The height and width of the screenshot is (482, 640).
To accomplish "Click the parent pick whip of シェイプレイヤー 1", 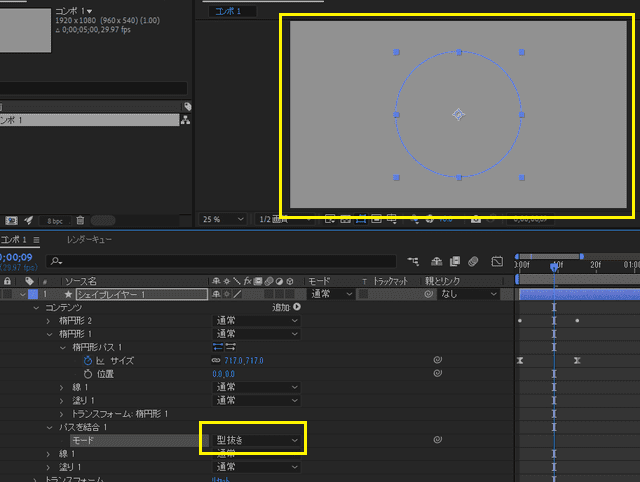I will 429,294.
